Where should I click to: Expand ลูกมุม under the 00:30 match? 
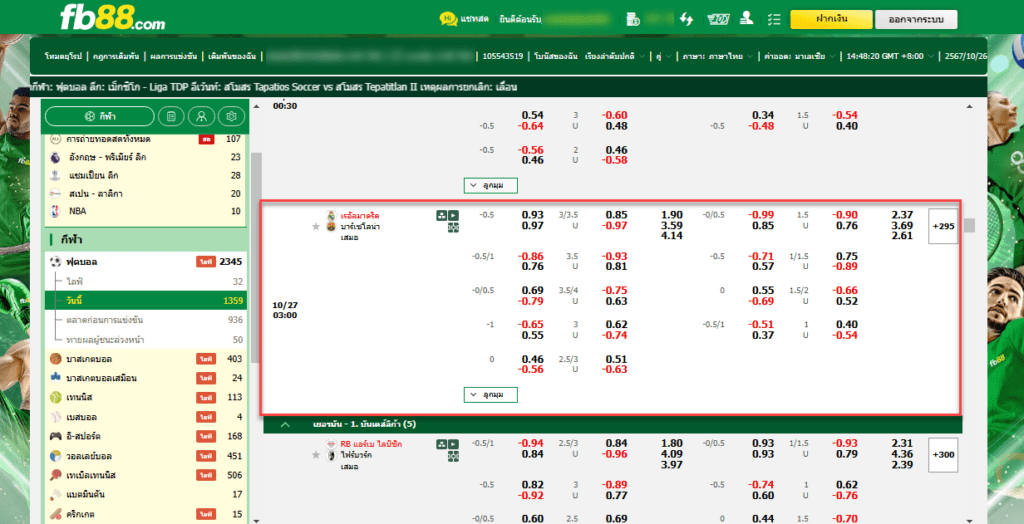491,186
